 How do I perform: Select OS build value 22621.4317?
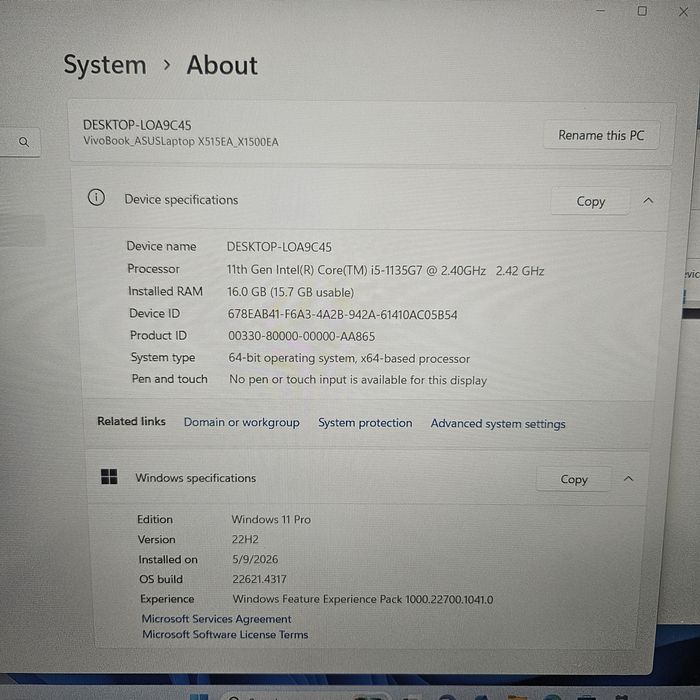click(259, 579)
